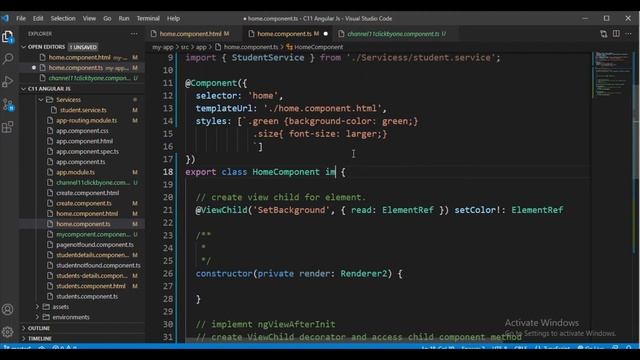Open app.component.ts file
Screen dimensions: 640x360
coord(80,162)
